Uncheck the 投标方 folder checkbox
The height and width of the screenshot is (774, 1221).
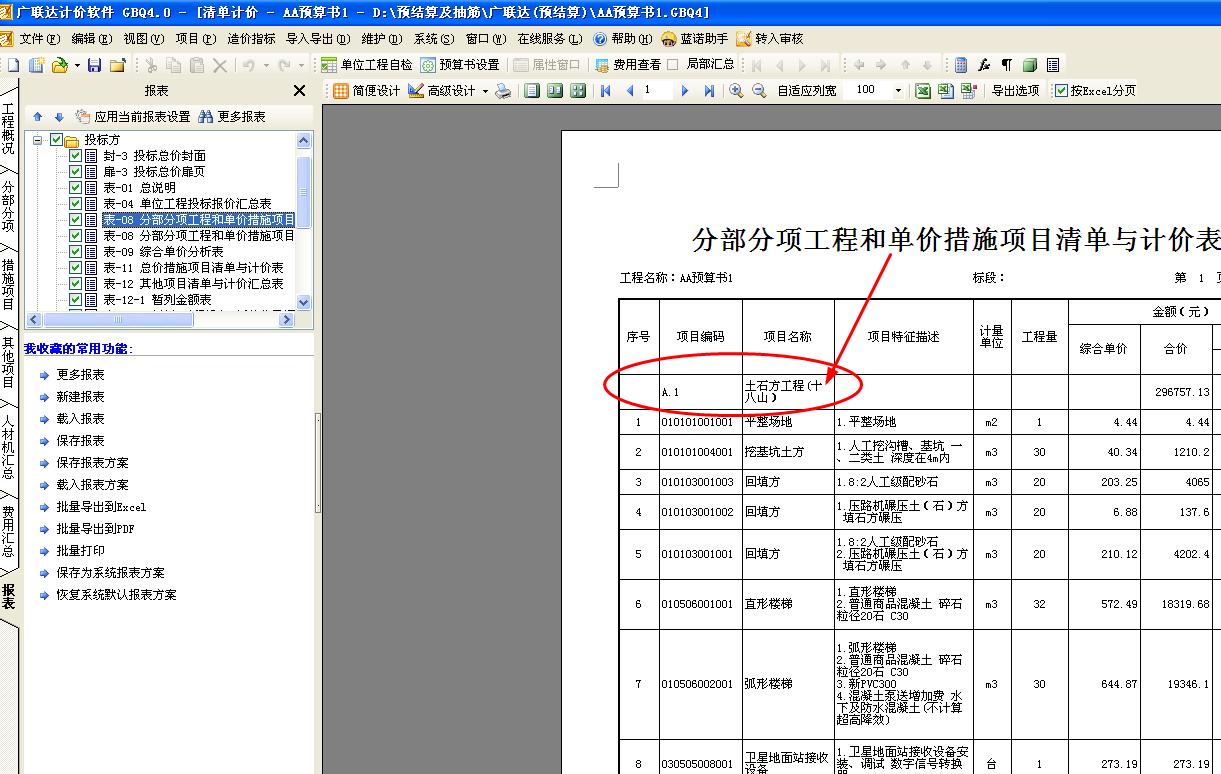(57, 140)
